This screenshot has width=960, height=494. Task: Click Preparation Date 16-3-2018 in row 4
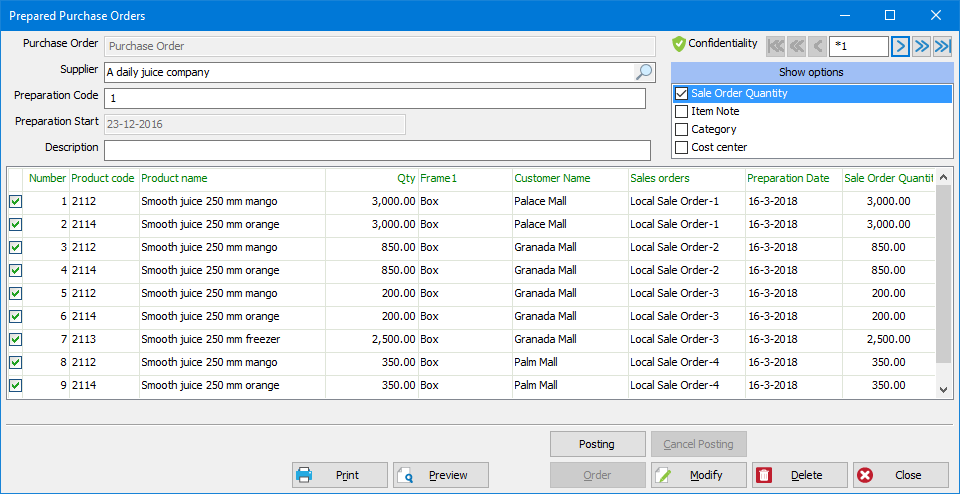(772, 270)
